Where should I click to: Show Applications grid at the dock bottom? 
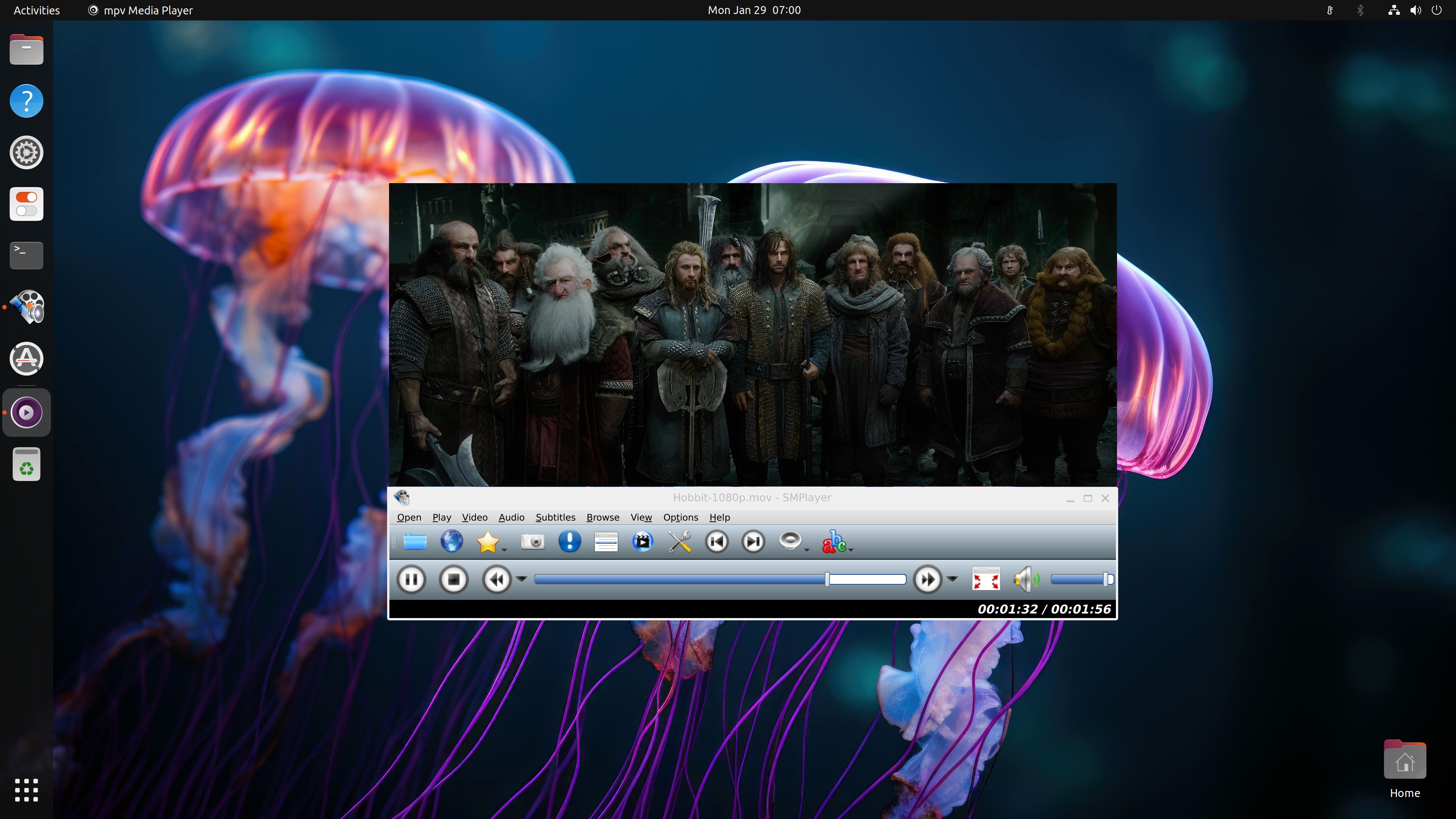coord(27,789)
